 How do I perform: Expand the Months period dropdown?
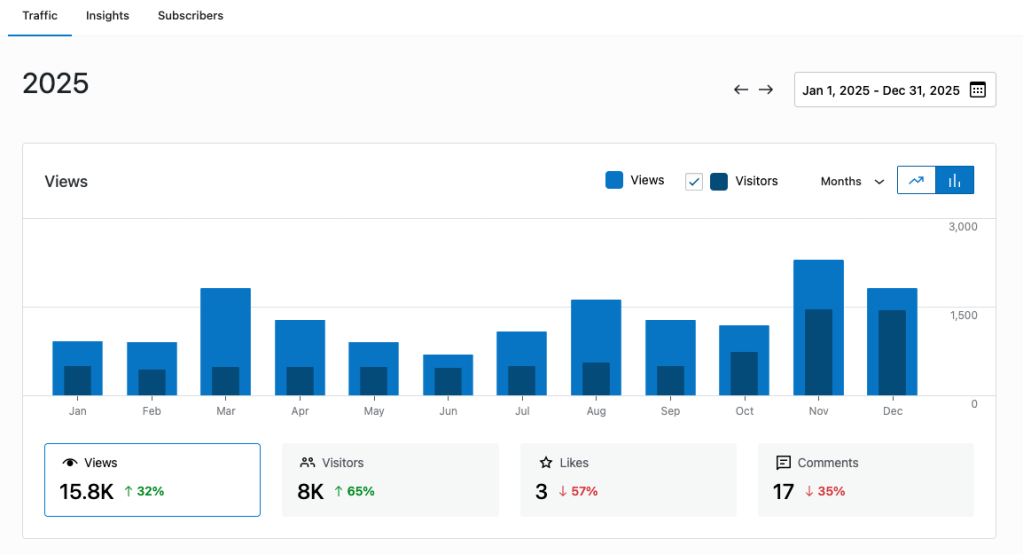[x=852, y=181]
